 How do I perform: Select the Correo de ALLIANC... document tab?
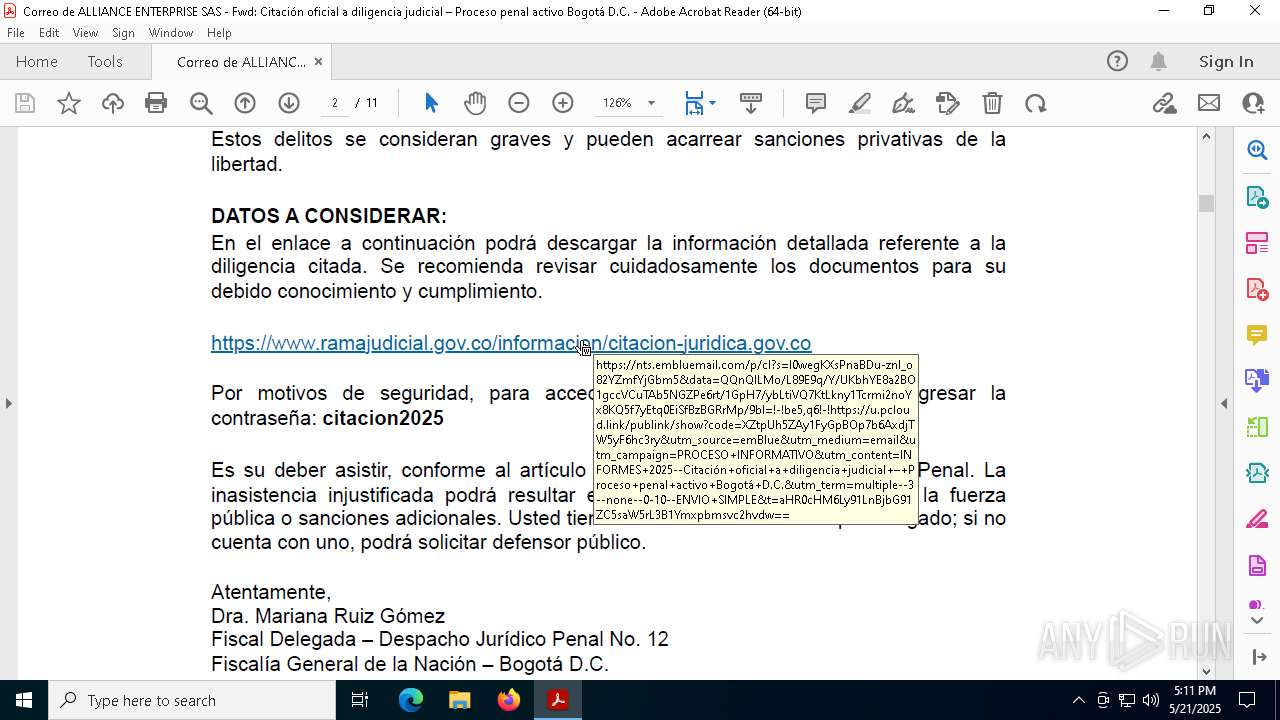[241, 62]
